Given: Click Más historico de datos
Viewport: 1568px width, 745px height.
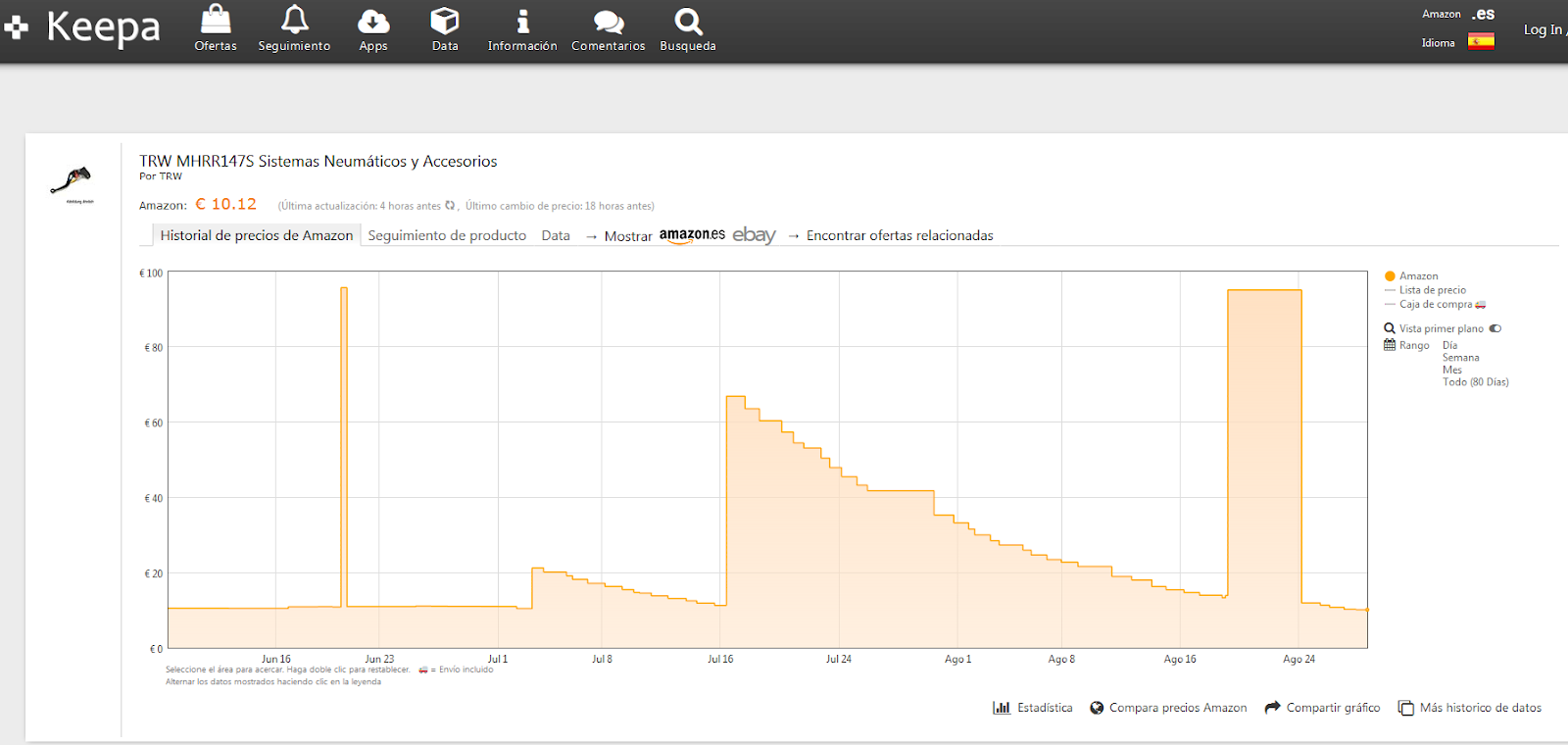Looking at the screenshot, I should 1481,708.
